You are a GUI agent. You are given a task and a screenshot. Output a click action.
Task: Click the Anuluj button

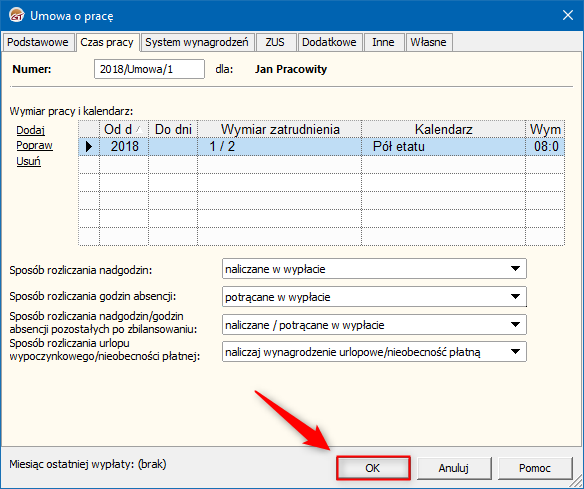point(454,468)
